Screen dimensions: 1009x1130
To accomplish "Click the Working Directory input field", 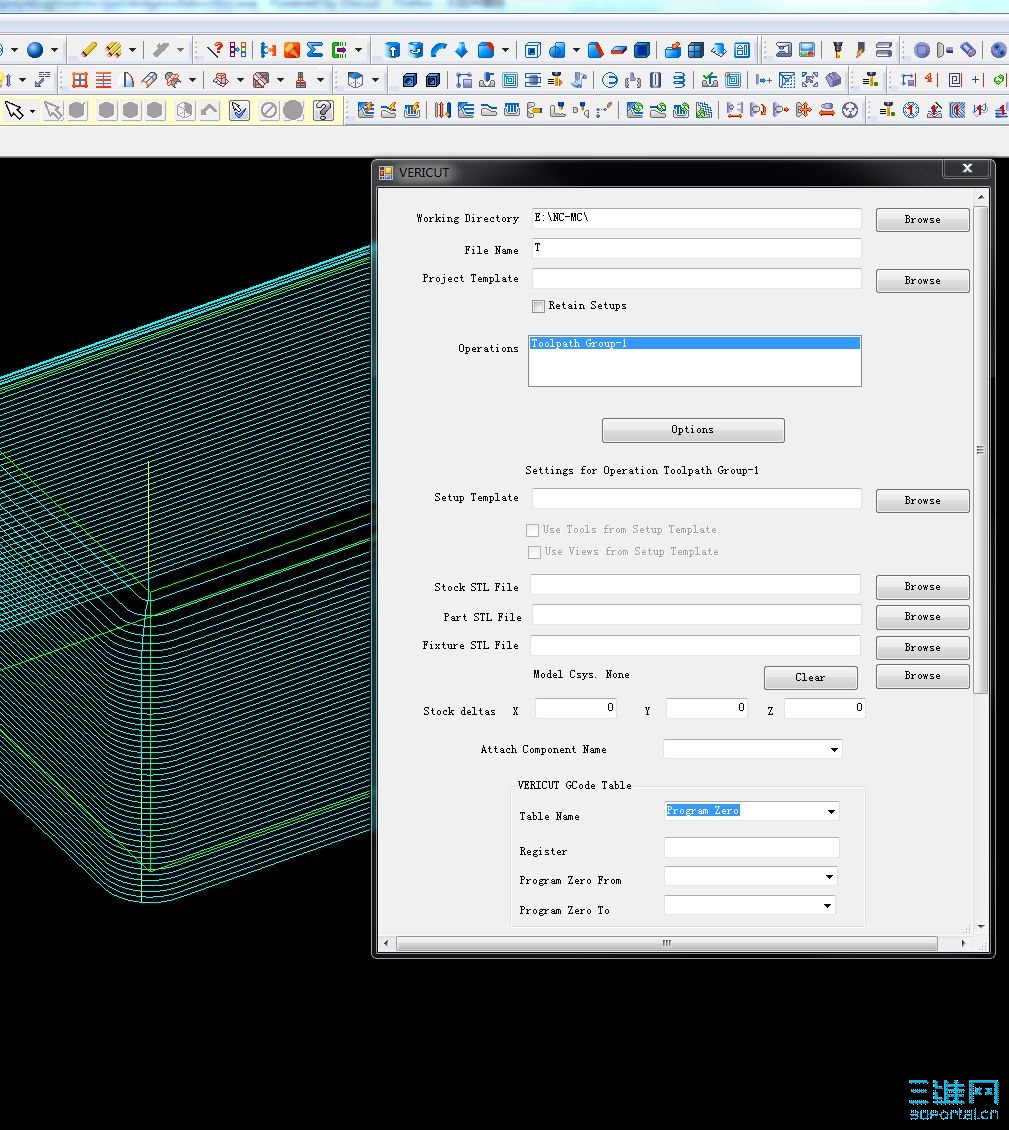I will (697, 218).
